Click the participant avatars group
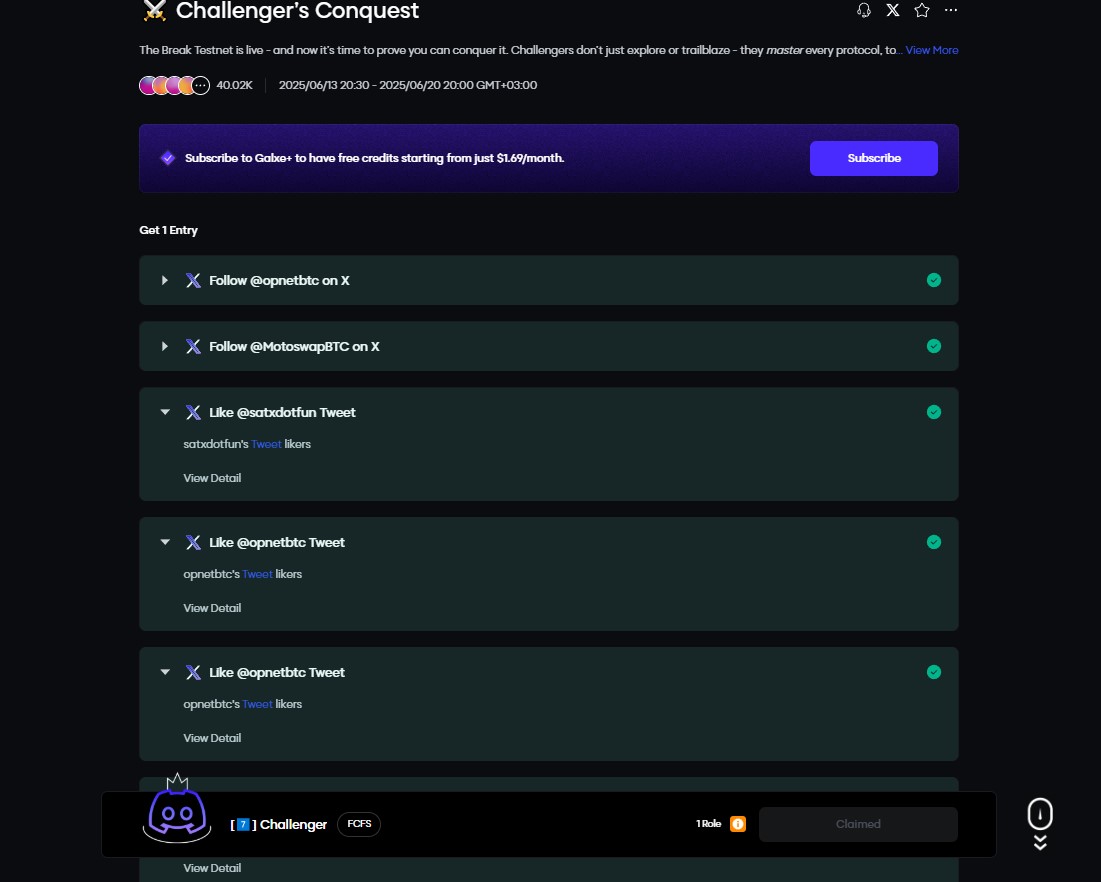 (173, 85)
